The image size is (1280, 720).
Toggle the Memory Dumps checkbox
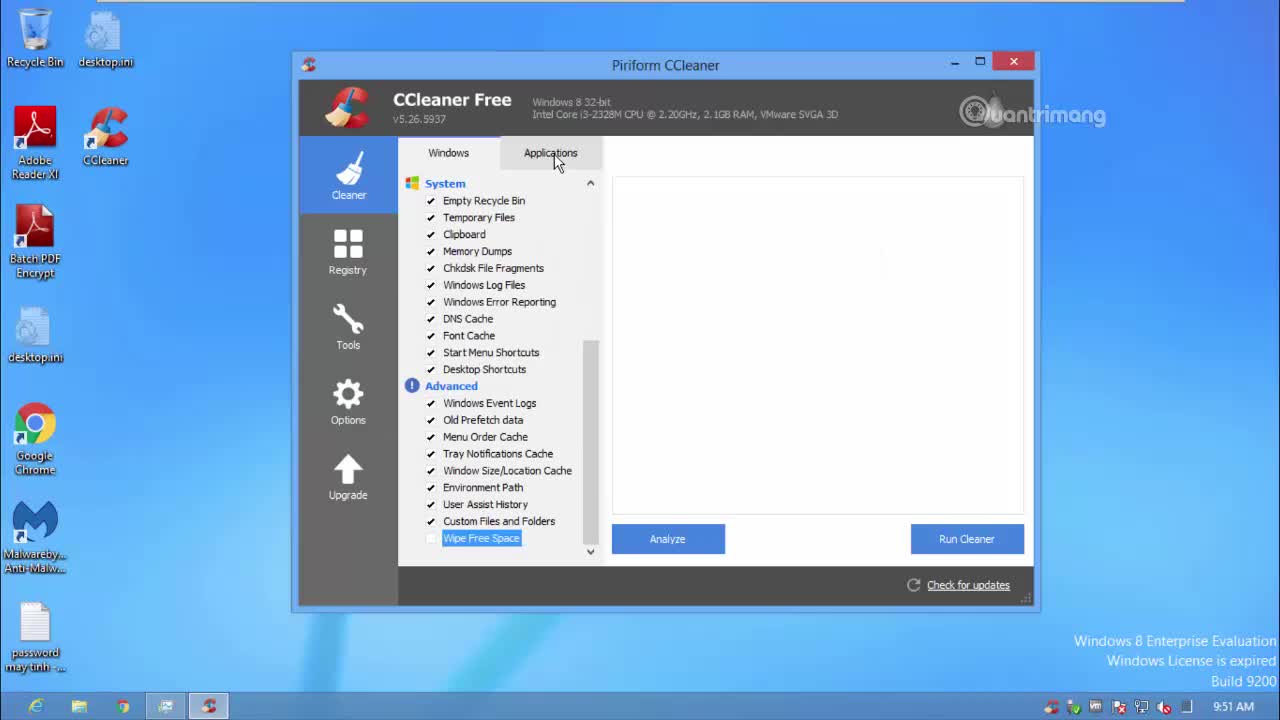coord(431,252)
